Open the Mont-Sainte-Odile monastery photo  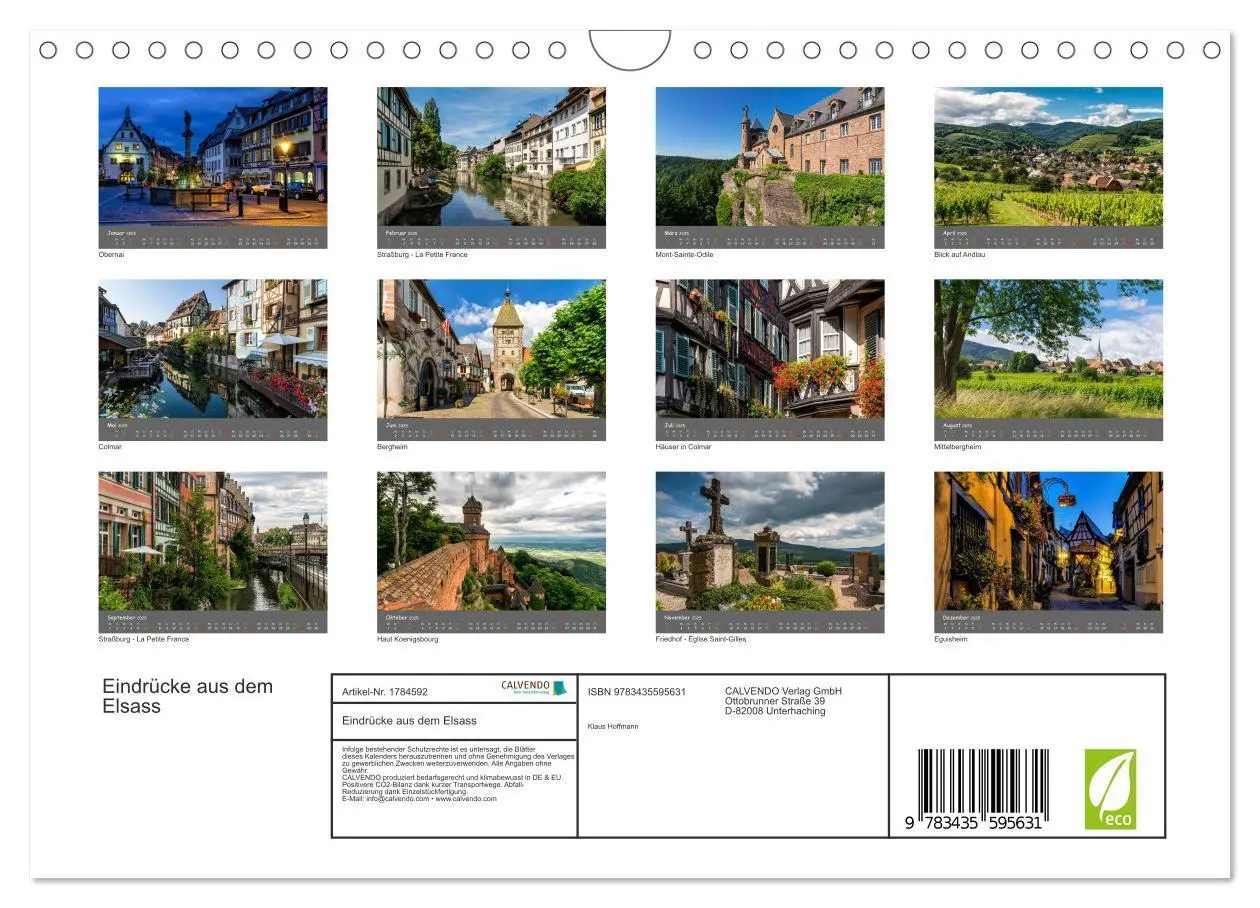[770, 156]
